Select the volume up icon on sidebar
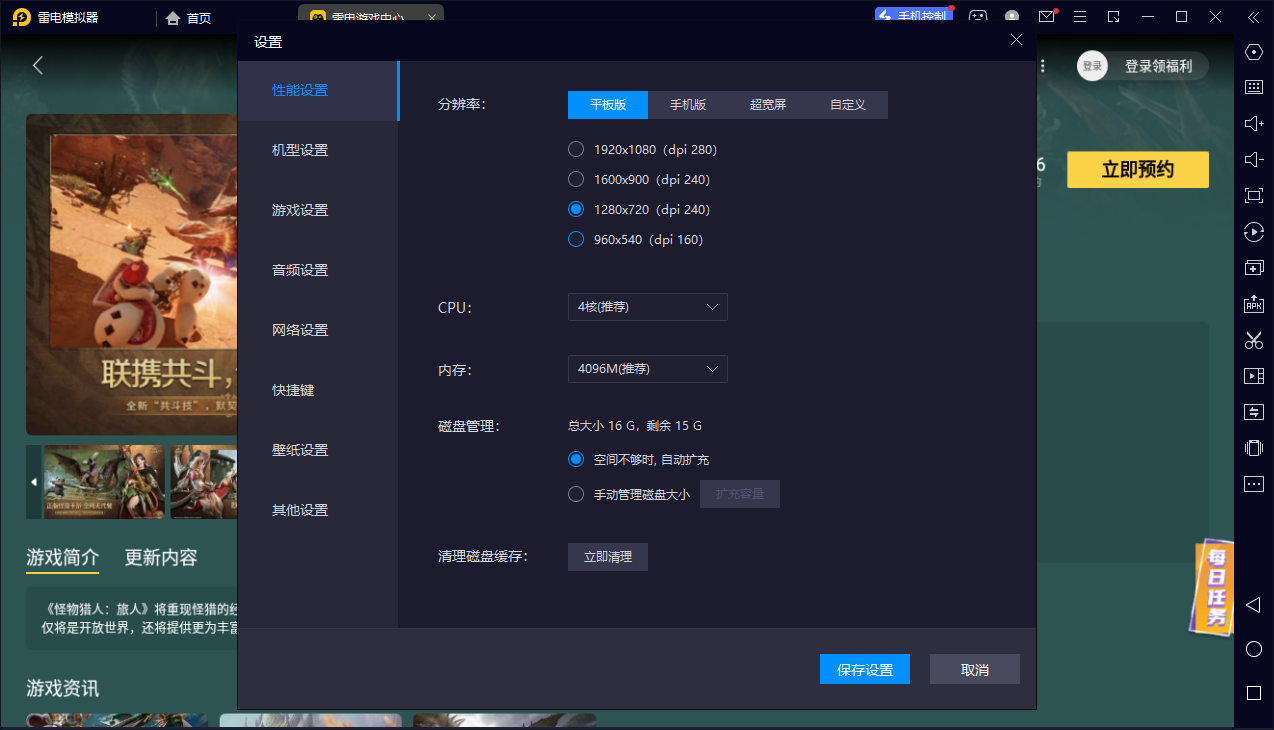 [x=1254, y=123]
